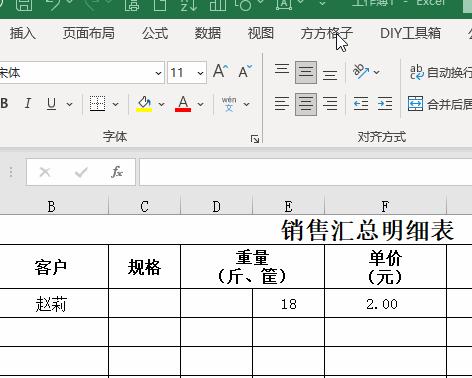Click the increase indent icon
472x378 pixels.
(385, 104)
